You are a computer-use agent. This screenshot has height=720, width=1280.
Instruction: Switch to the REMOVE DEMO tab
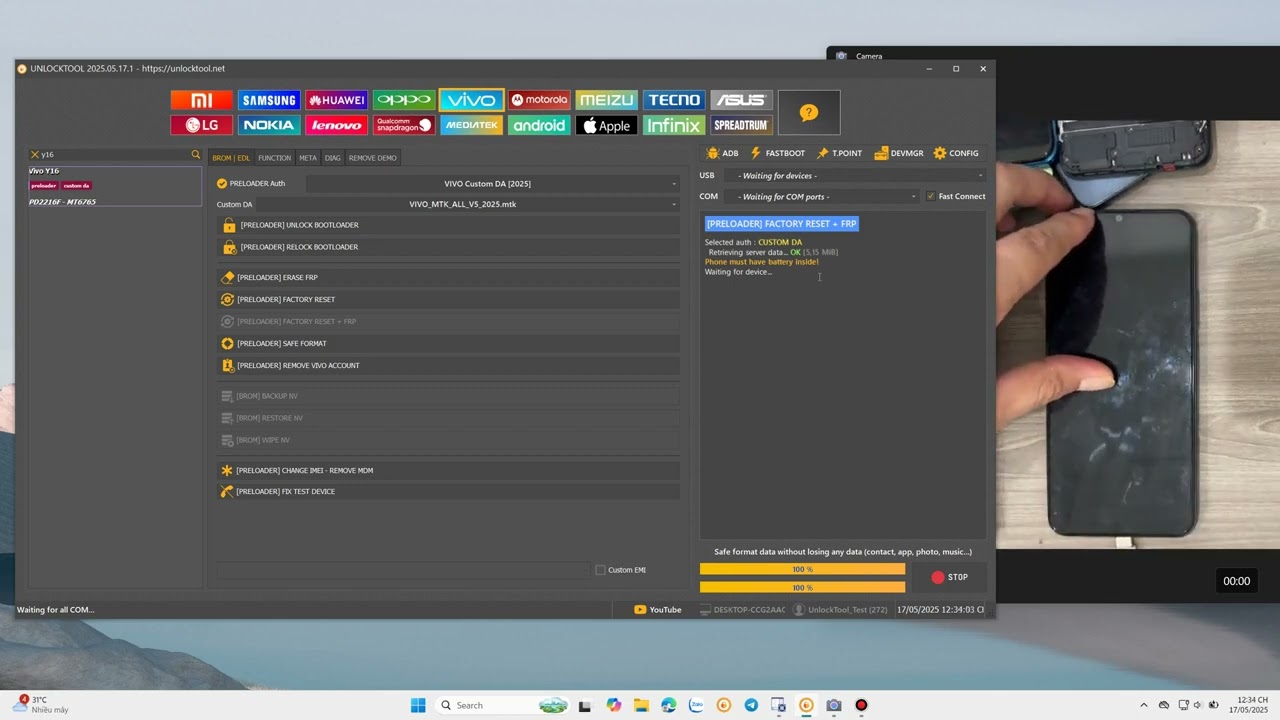coord(373,158)
